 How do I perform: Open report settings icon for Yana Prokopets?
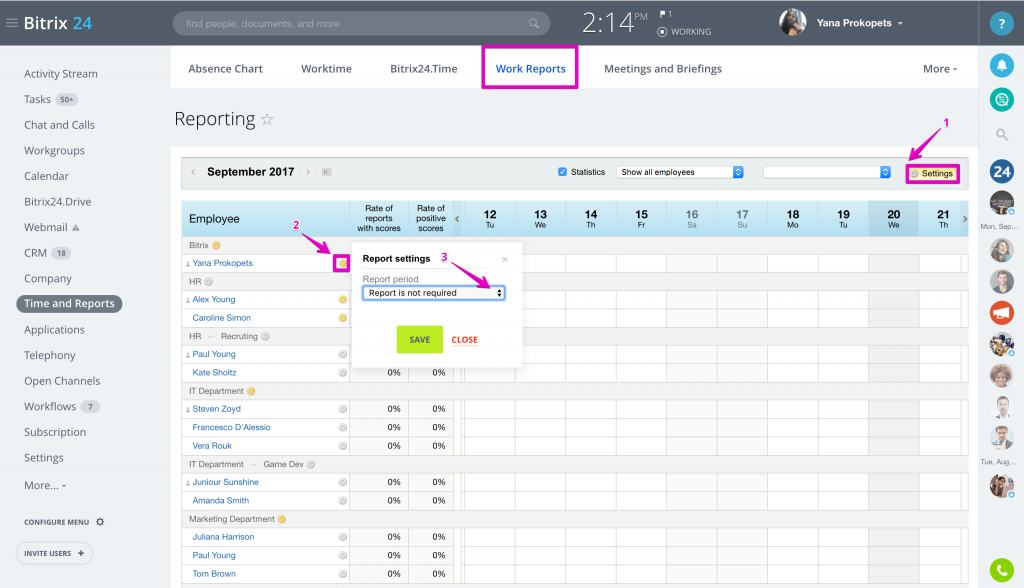[342, 263]
